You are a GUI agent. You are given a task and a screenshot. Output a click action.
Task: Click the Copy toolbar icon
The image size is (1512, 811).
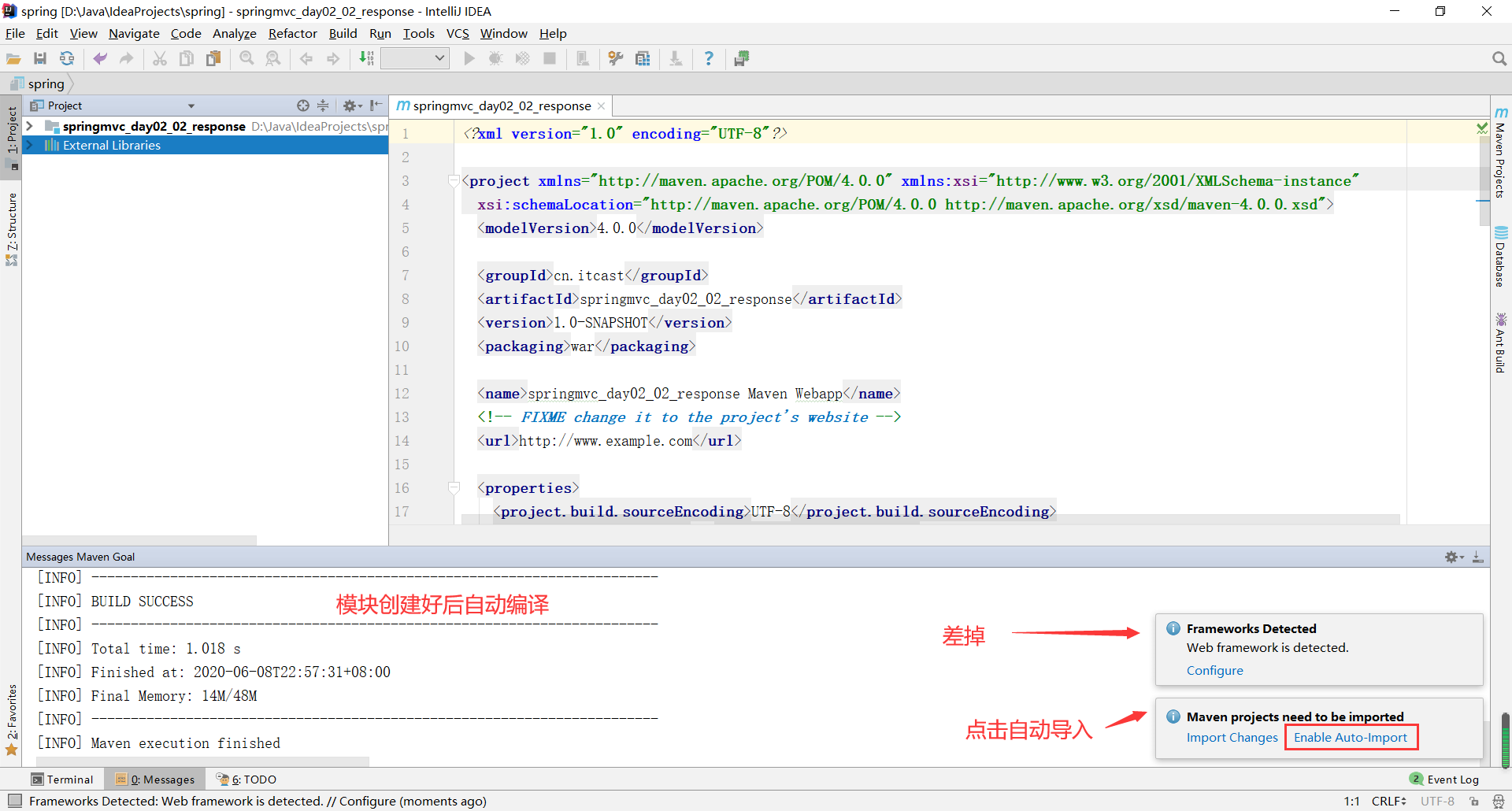[187, 58]
